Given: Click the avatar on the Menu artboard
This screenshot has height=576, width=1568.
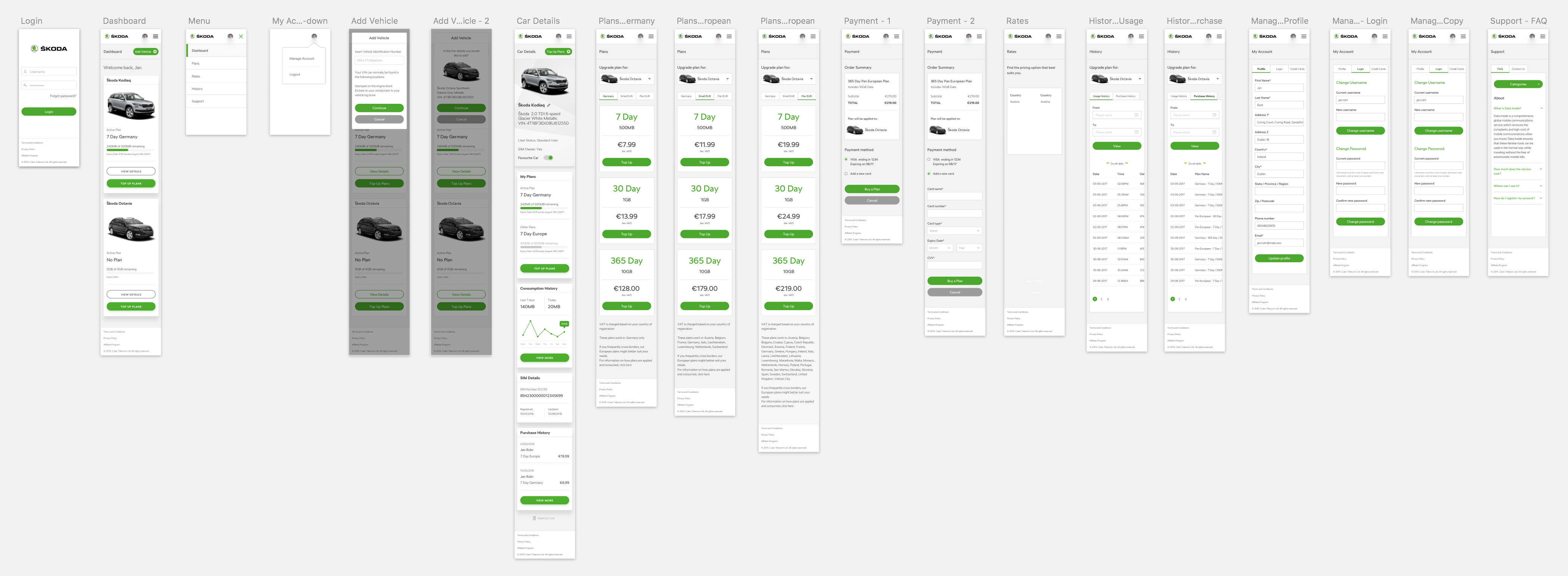Looking at the screenshot, I should [230, 37].
